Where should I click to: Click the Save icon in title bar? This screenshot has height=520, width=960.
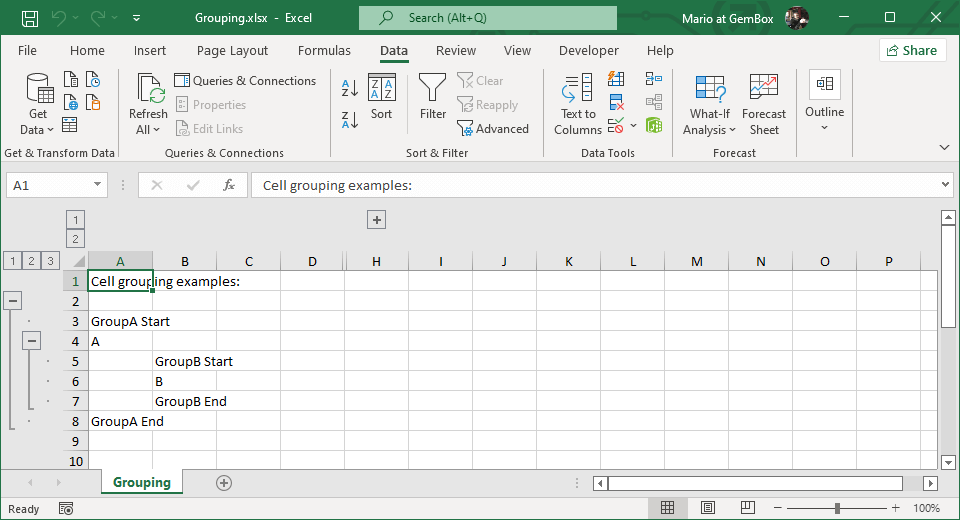tap(30, 18)
